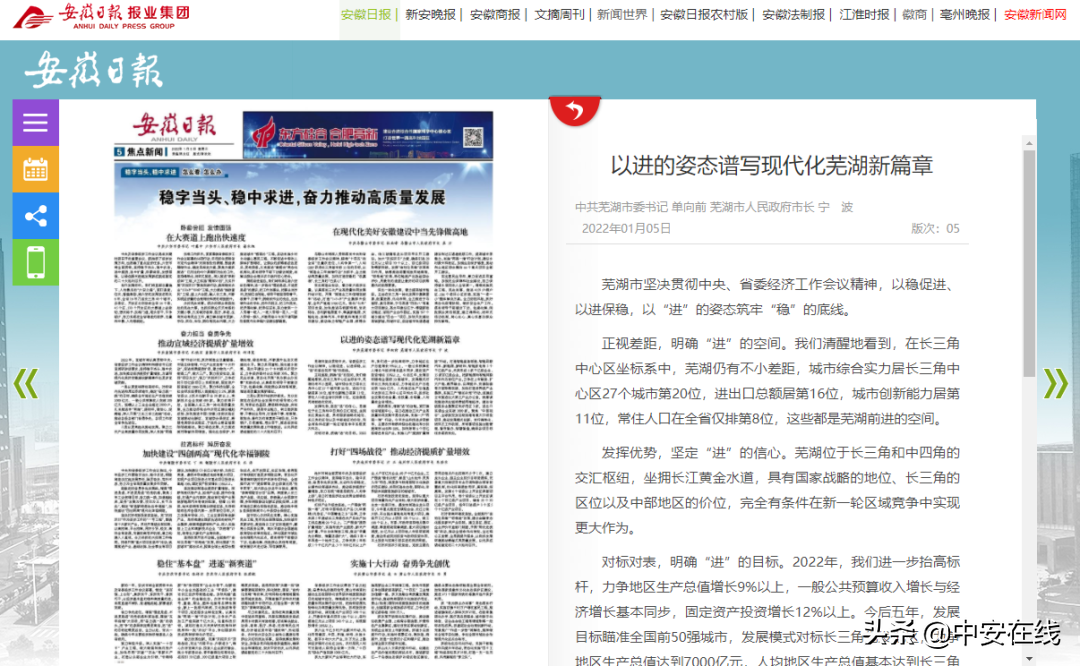Image resolution: width=1080 pixels, height=666 pixels.
Task: Open the red 安徽新闻网 link
Action: 1035,14
